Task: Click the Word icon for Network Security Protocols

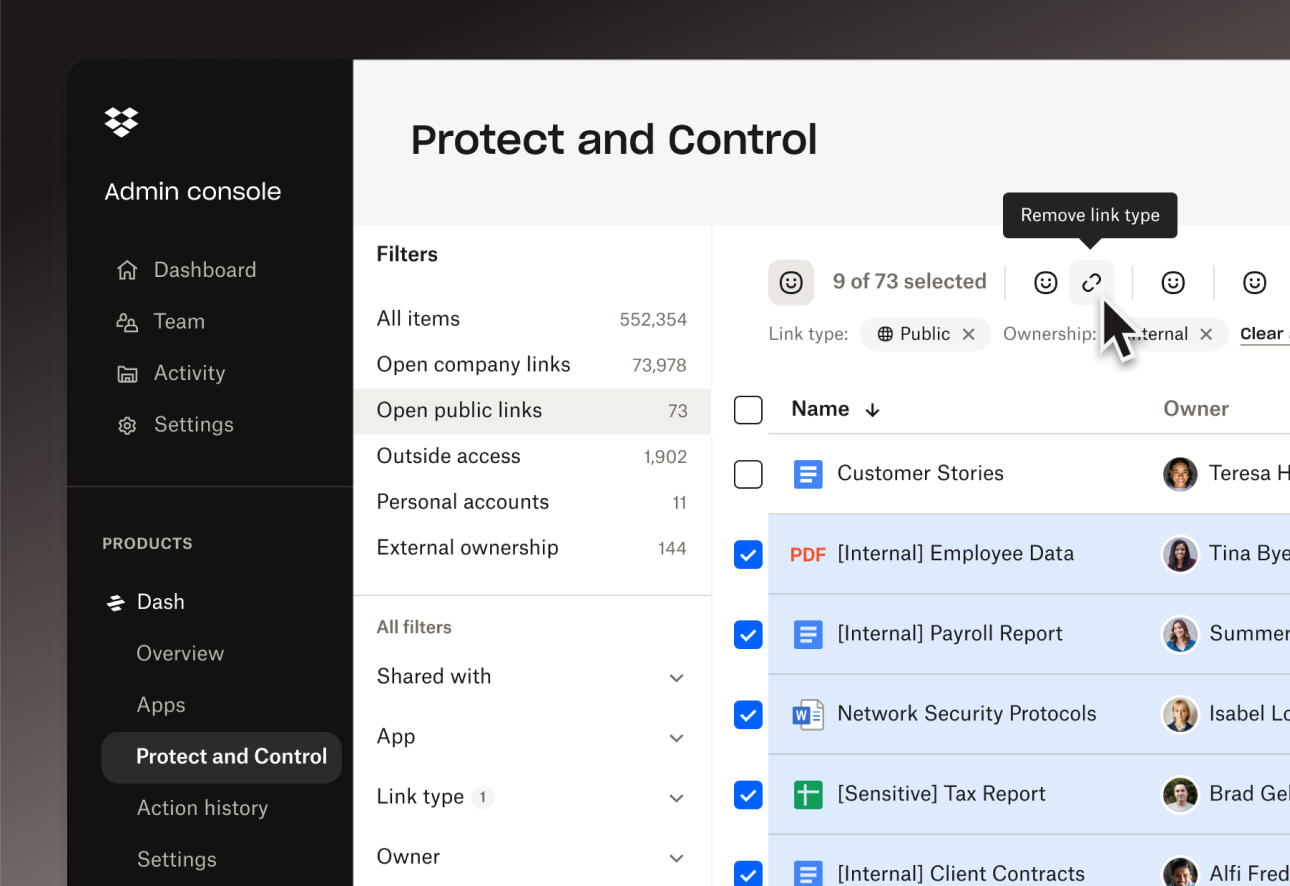Action: coord(808,714)
